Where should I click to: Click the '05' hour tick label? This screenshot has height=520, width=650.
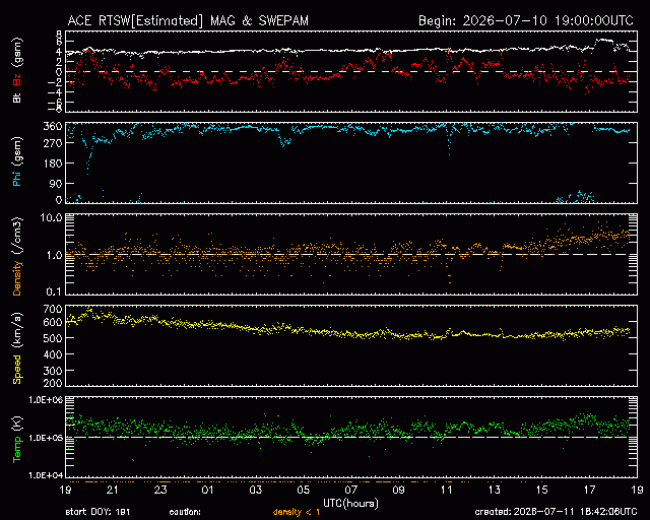click(x=303, y=490)
